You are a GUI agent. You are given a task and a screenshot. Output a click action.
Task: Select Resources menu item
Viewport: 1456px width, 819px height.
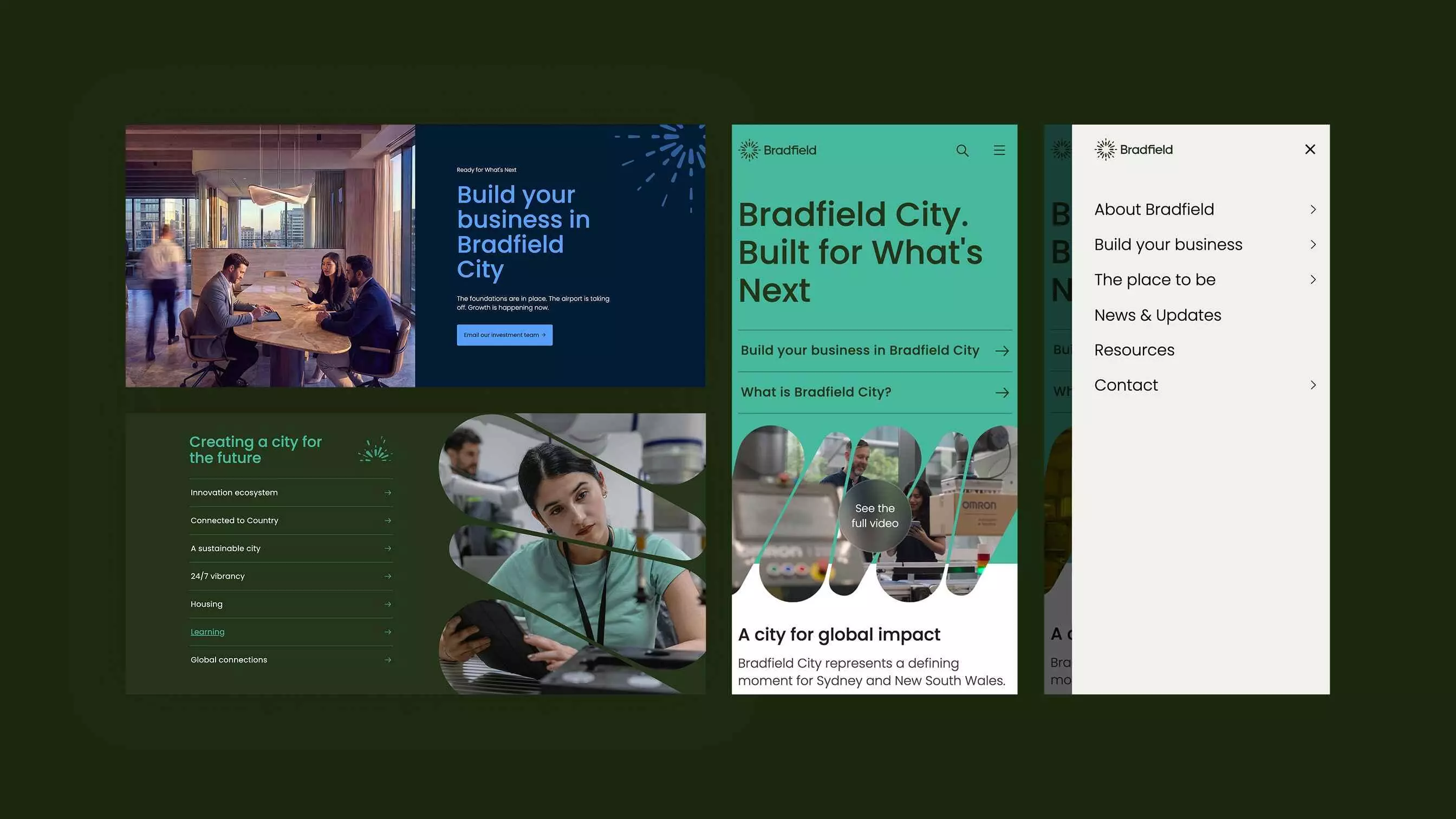click(x=1134, y=350)
